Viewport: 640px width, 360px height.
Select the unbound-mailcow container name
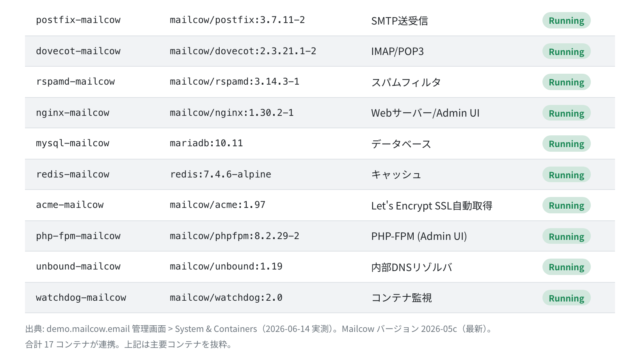pos(78,267)
